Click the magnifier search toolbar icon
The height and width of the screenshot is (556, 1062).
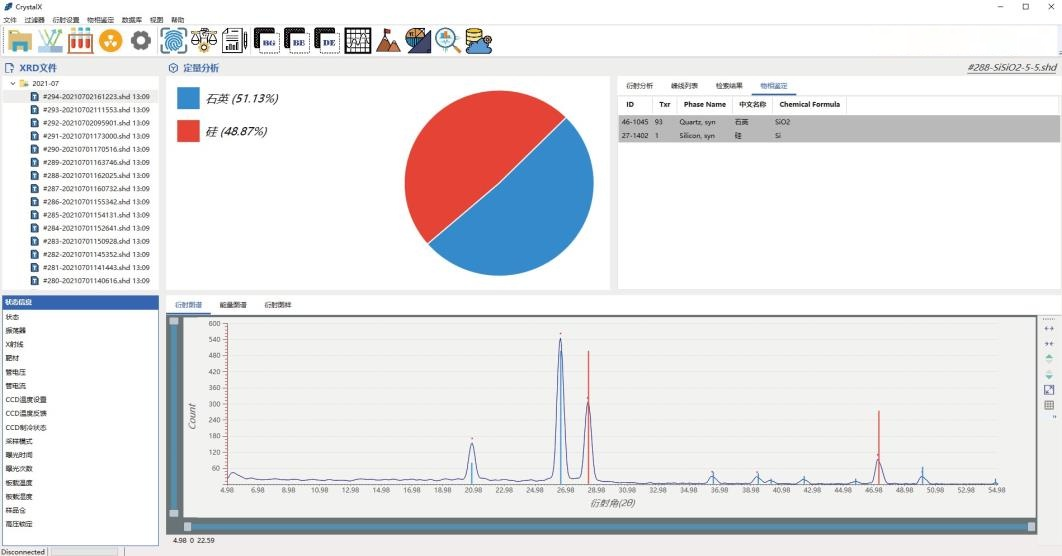tap(447, 40)
